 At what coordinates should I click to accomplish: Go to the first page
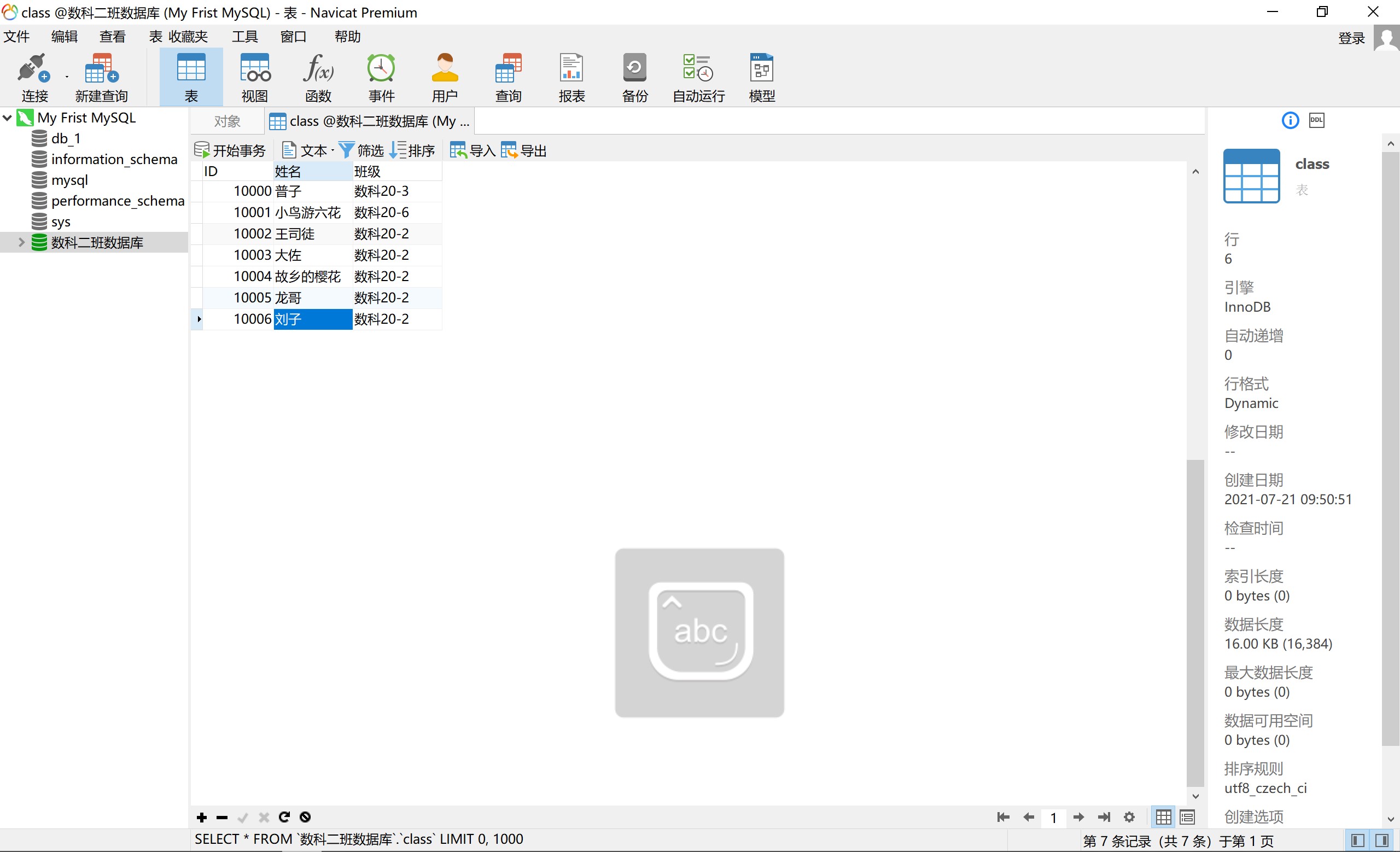click(x=1004, y=817)
